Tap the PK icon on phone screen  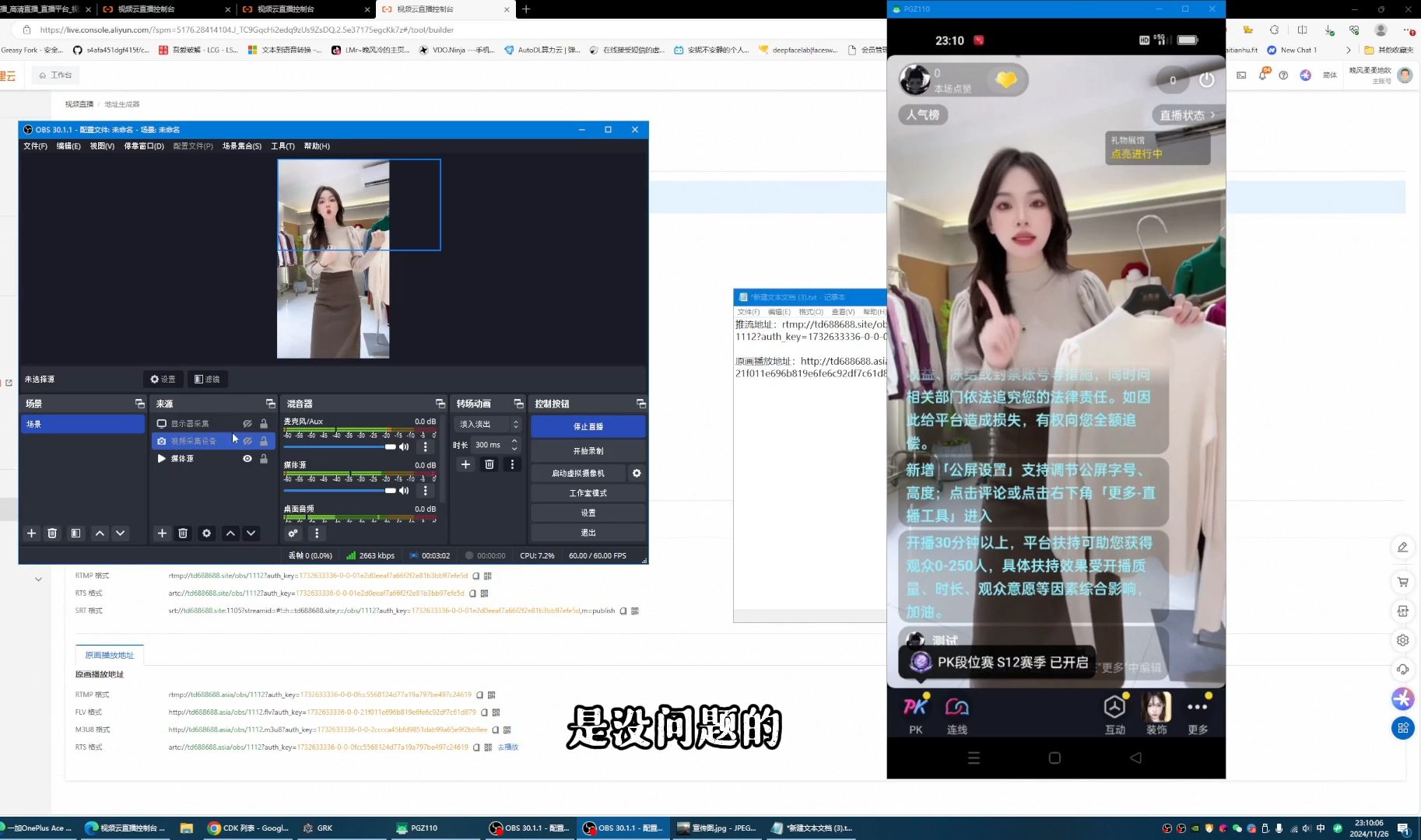tap(916, 716)
